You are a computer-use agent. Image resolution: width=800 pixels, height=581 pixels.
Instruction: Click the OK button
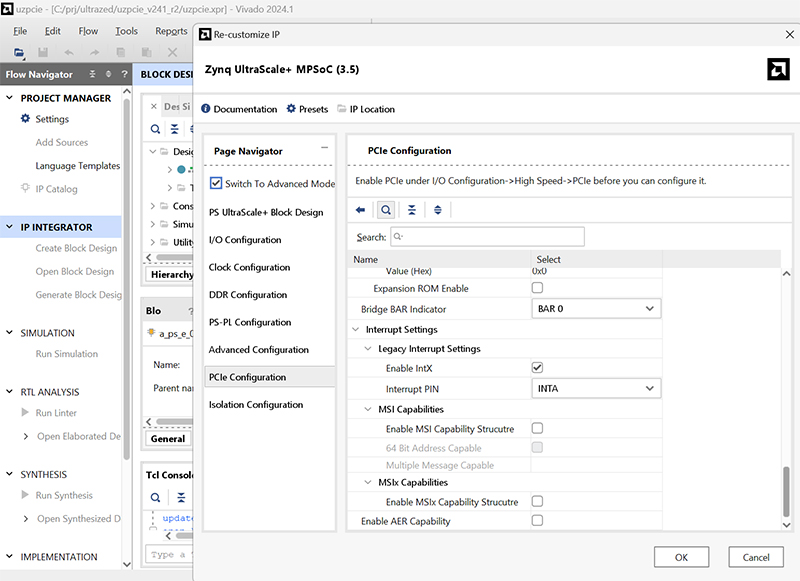[681, 557]
